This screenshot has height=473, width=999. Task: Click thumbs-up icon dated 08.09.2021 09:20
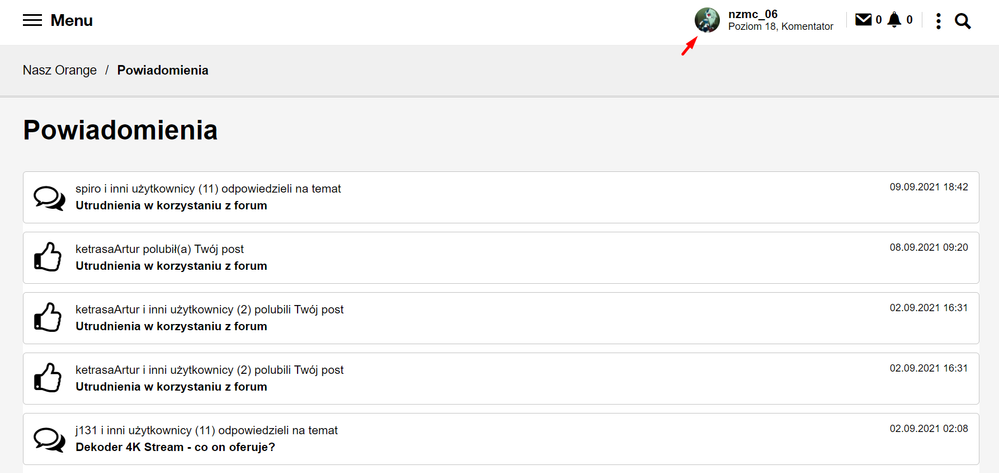49,258
